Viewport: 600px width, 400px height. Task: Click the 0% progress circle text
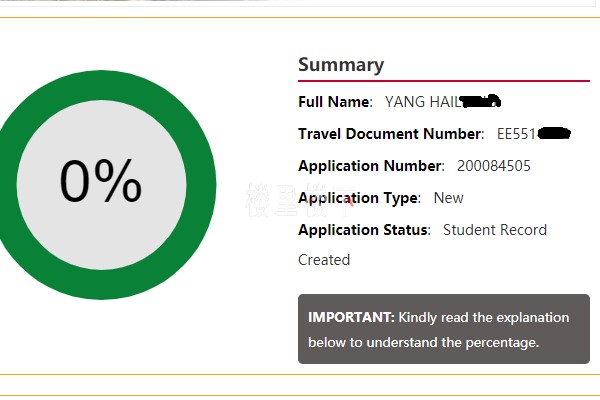coord(100,181)
